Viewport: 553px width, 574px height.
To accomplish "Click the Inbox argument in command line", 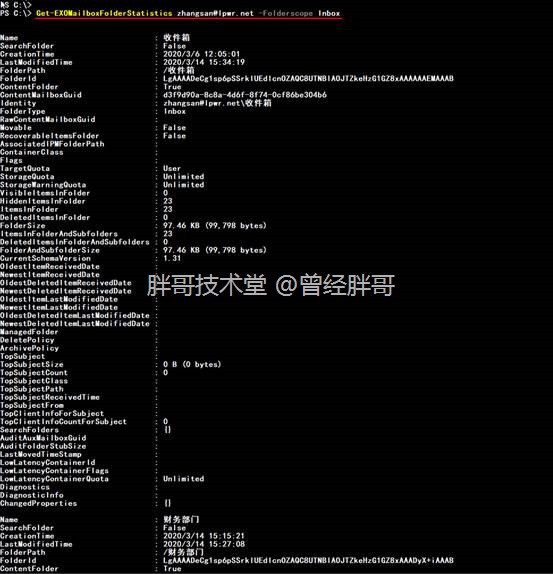I will click(x=329, y=14).
